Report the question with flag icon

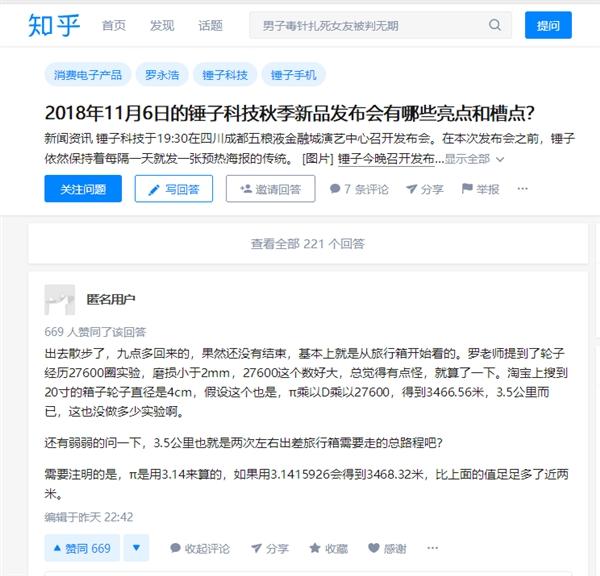tap(467, 188)
